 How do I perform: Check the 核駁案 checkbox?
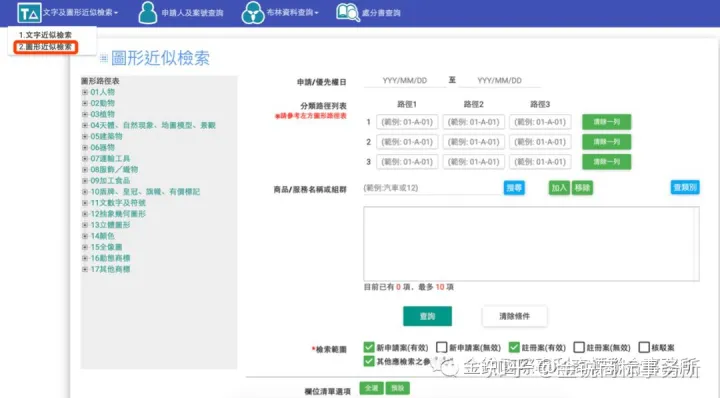644,347
